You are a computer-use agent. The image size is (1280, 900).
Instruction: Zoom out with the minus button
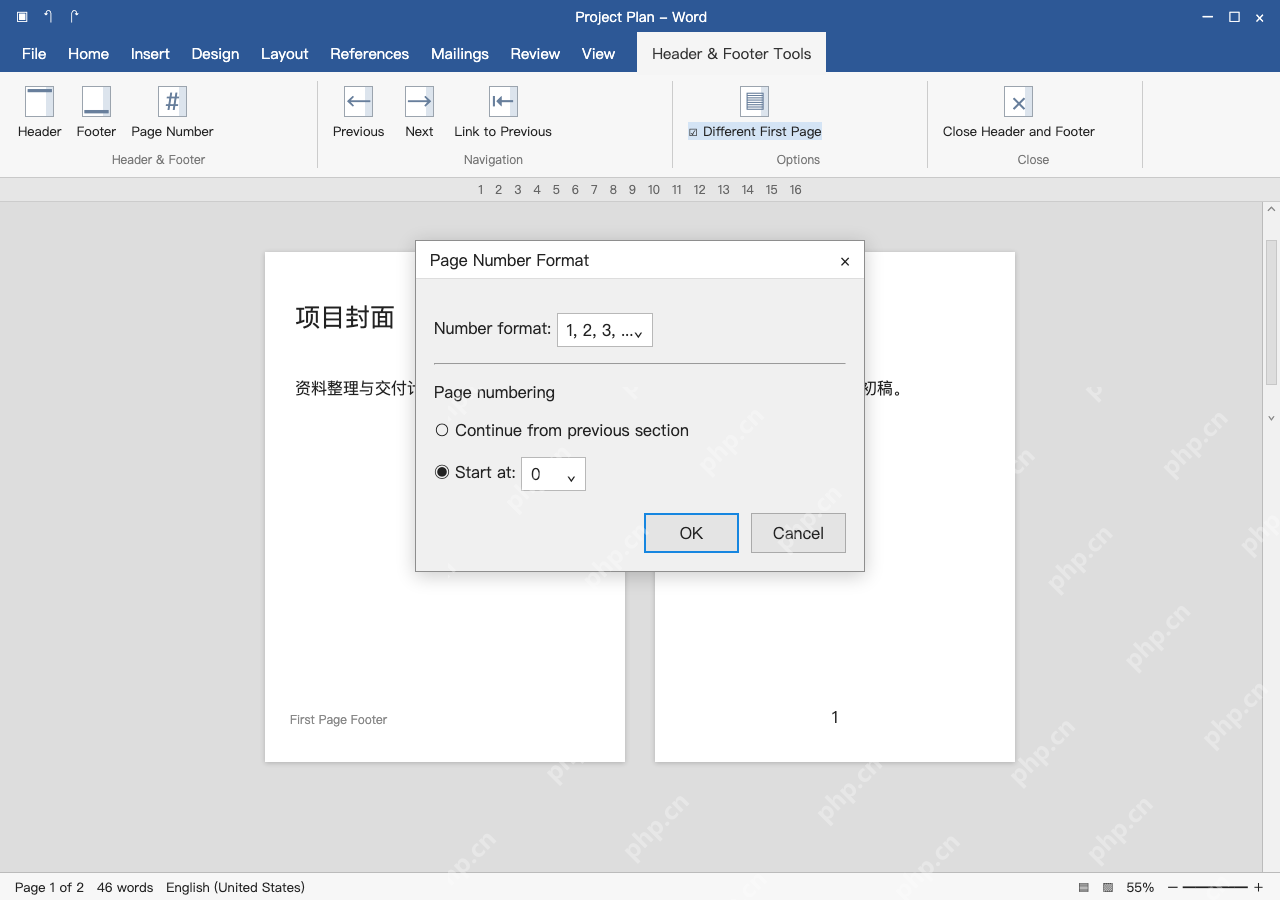click(1173, 887)
